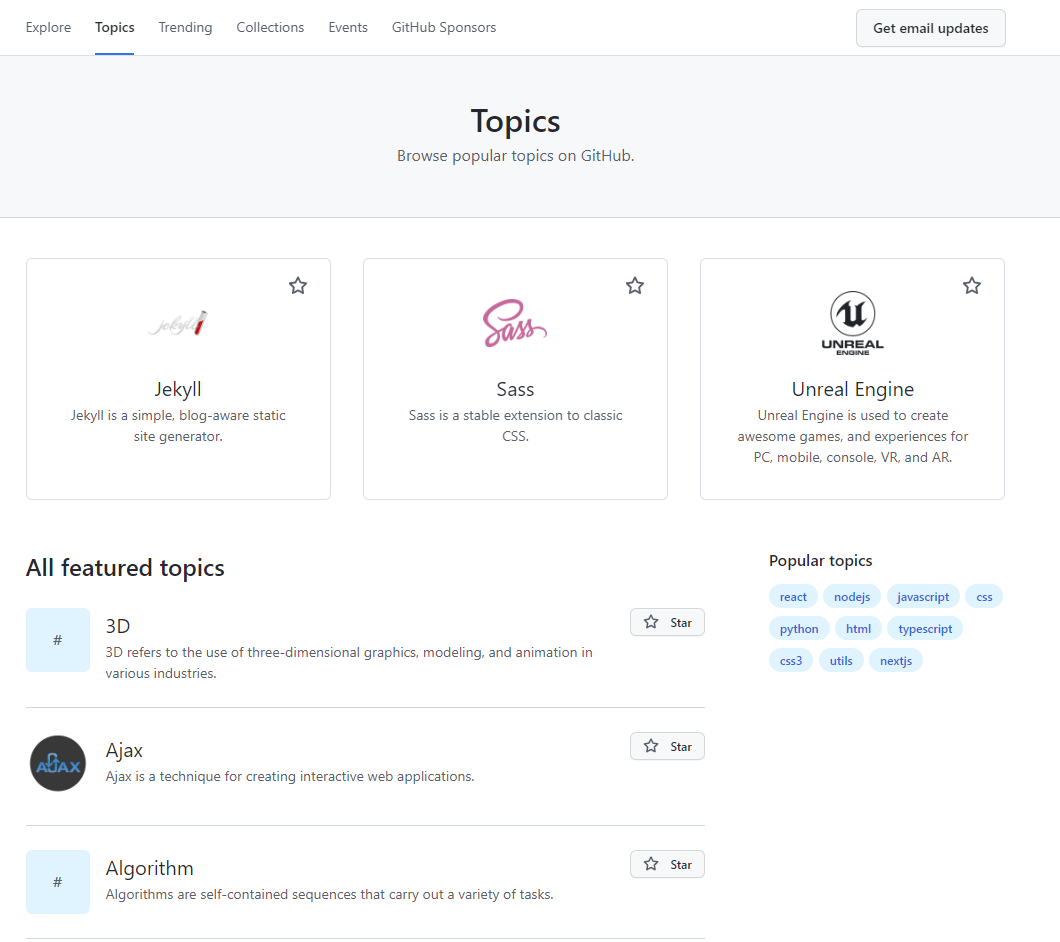Click the Unreal Engine logo icon
This screenshot has height=942, width=1060.
[x=851, y=322]
